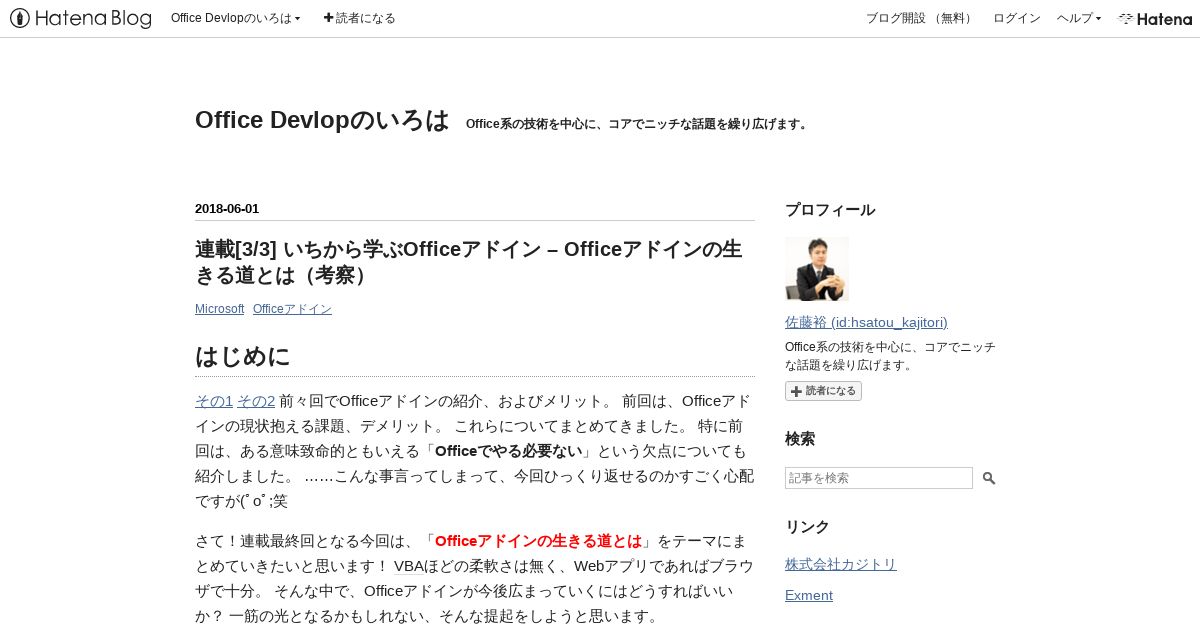This screenshot has height=630, width=1200.
Task: Click the ログイン link
Action: 1017,18
